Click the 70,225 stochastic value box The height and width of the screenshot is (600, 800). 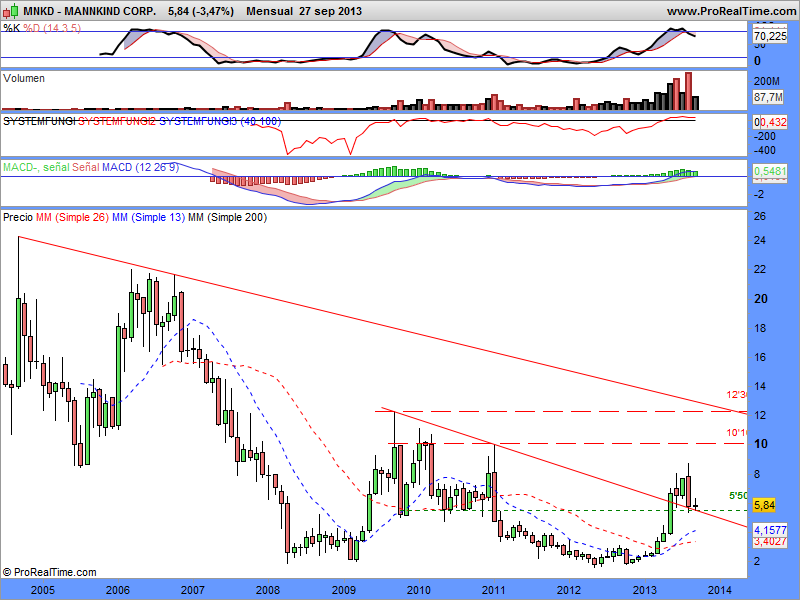point(770,36)
